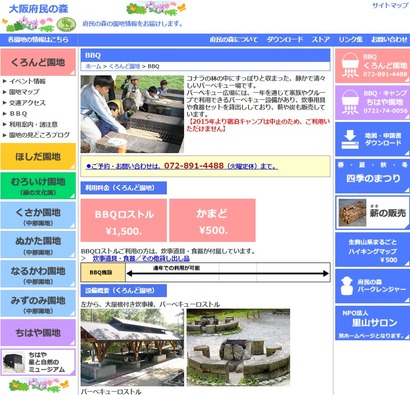Image resolution: width=410 pixels, height=395 pixels.
Task: Click the かまど ¥500 price box
Action: point(212,220)
